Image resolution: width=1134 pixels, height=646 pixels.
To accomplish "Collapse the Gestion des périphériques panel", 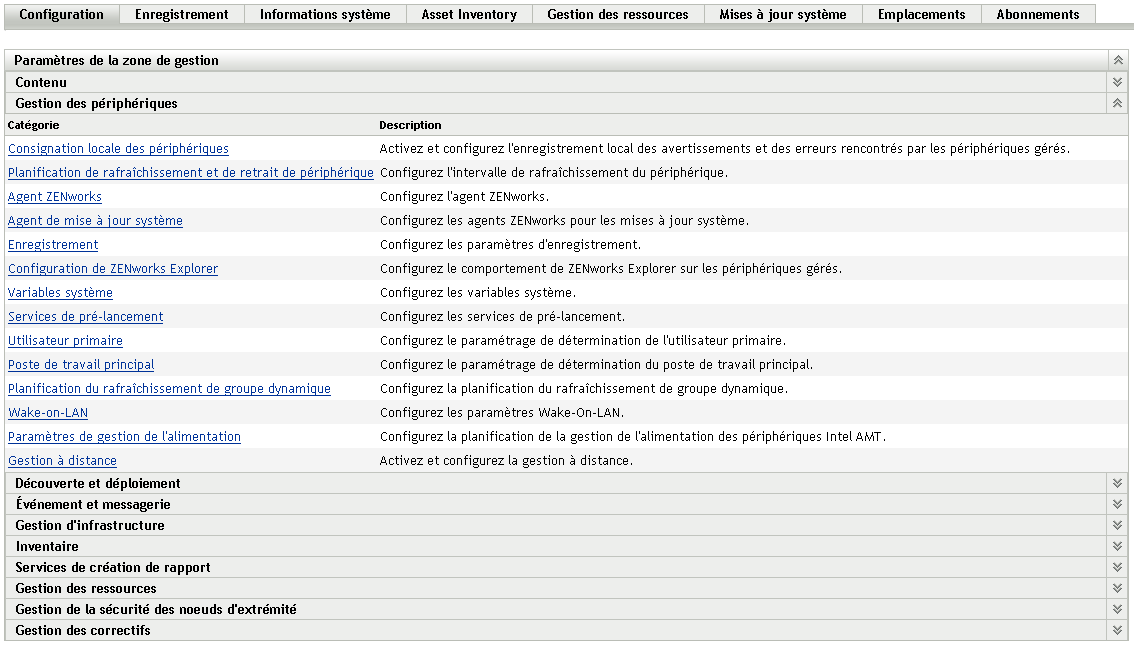I will [x=1115, y=103].
